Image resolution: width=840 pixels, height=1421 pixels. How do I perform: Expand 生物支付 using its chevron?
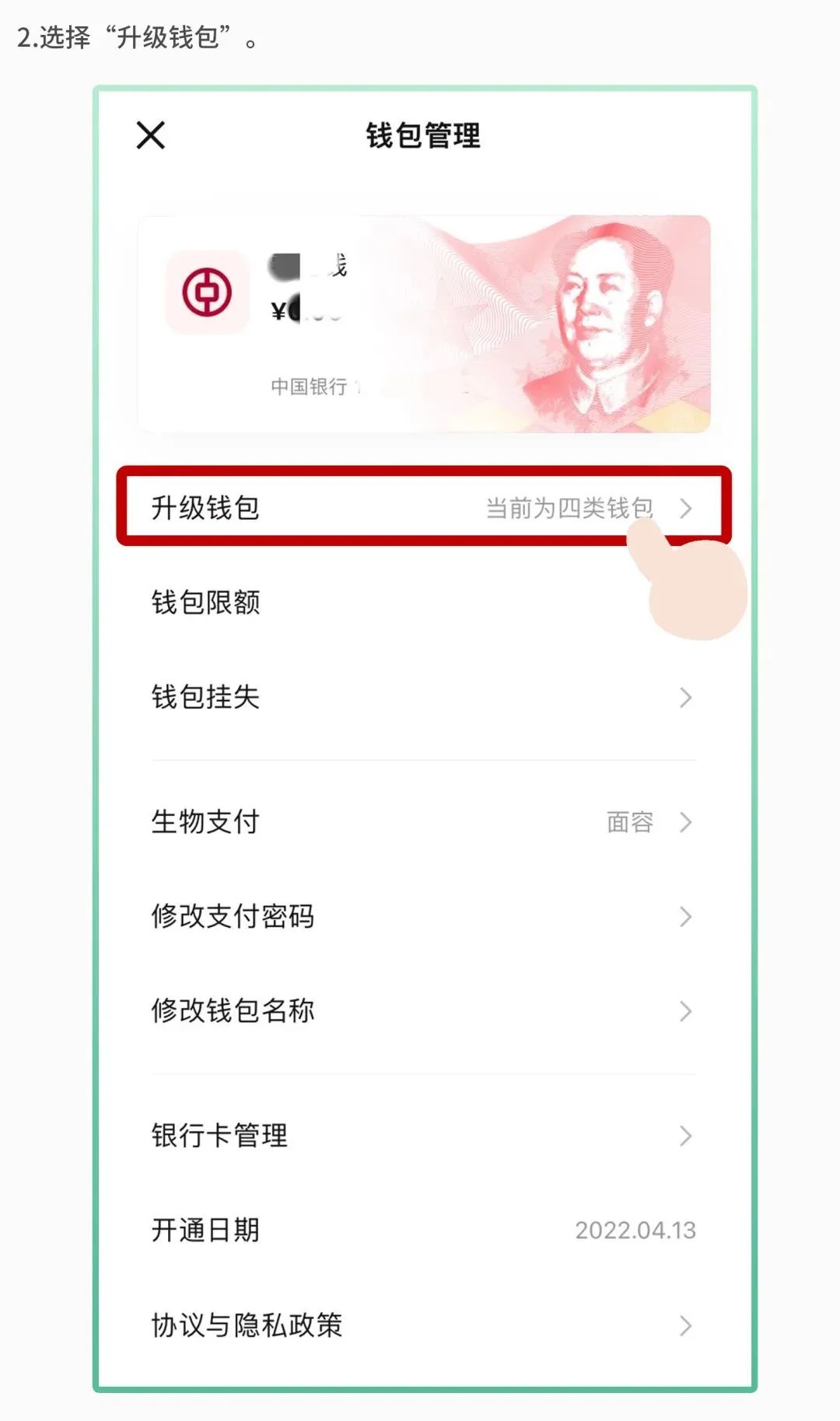685,822
